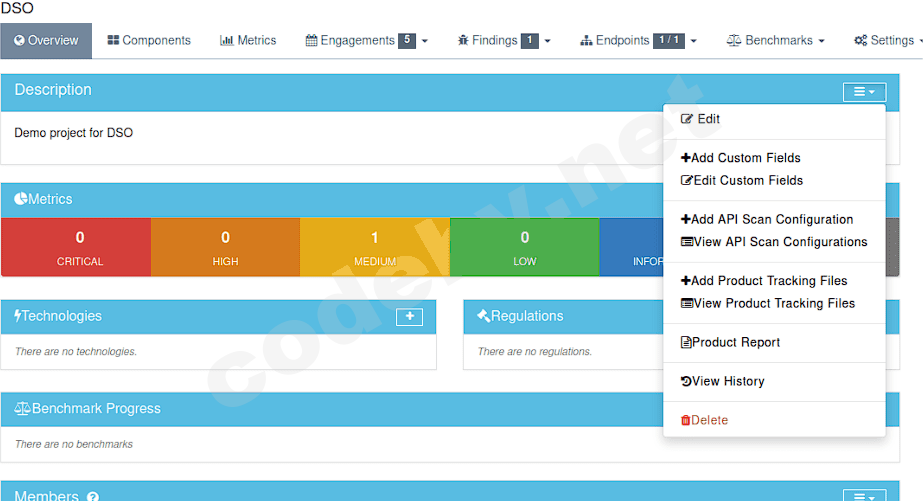Click the Technologies lightning bolt icon
The width and height of the screenshot is (923, 501).
(x=18, y=316)
